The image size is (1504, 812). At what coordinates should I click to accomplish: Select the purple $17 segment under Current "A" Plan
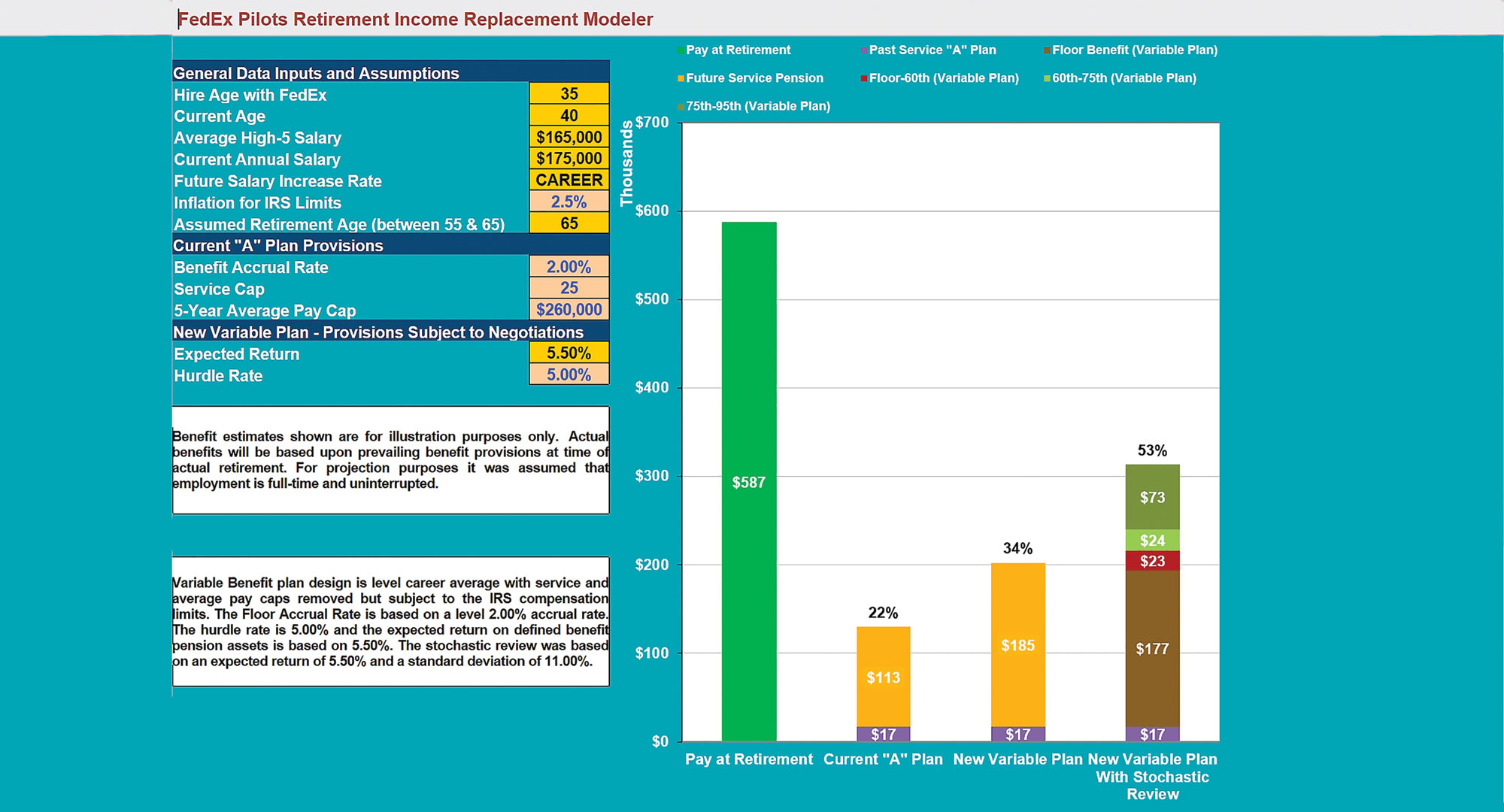884,734
